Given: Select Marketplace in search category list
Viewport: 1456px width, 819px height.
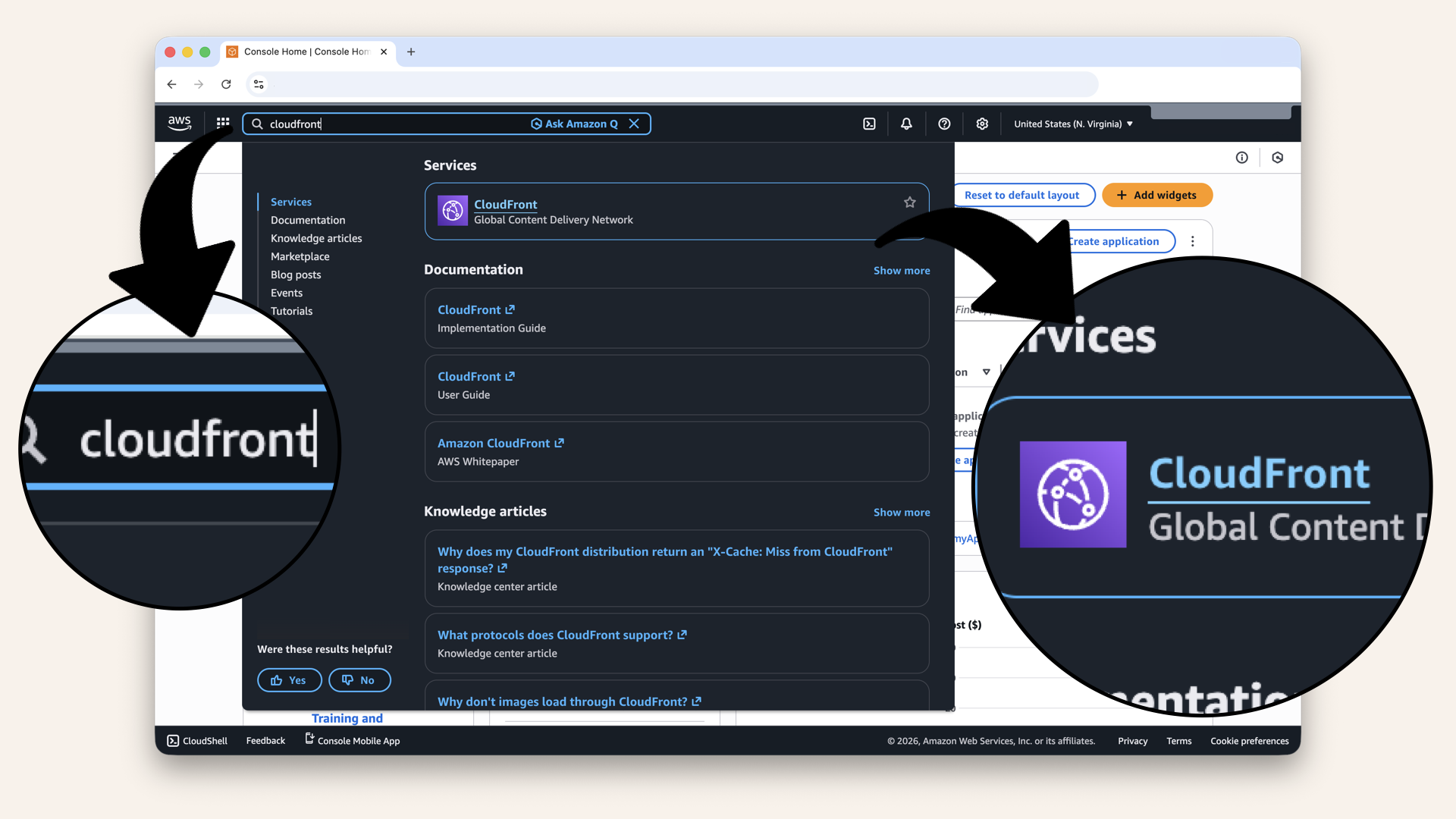Looking at the screenshot, I should [300, 256].
